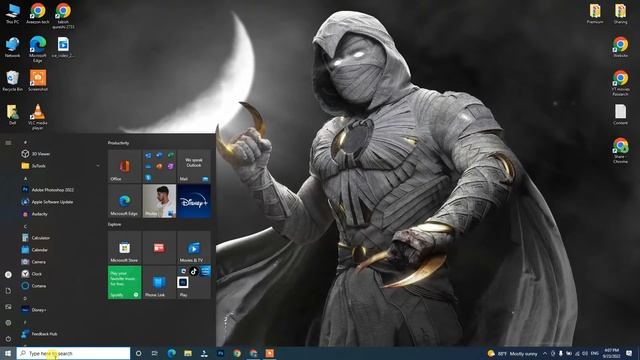Open Power options in Start menu
This screenshot has width=640, height=360.
(x=8, y=339)
